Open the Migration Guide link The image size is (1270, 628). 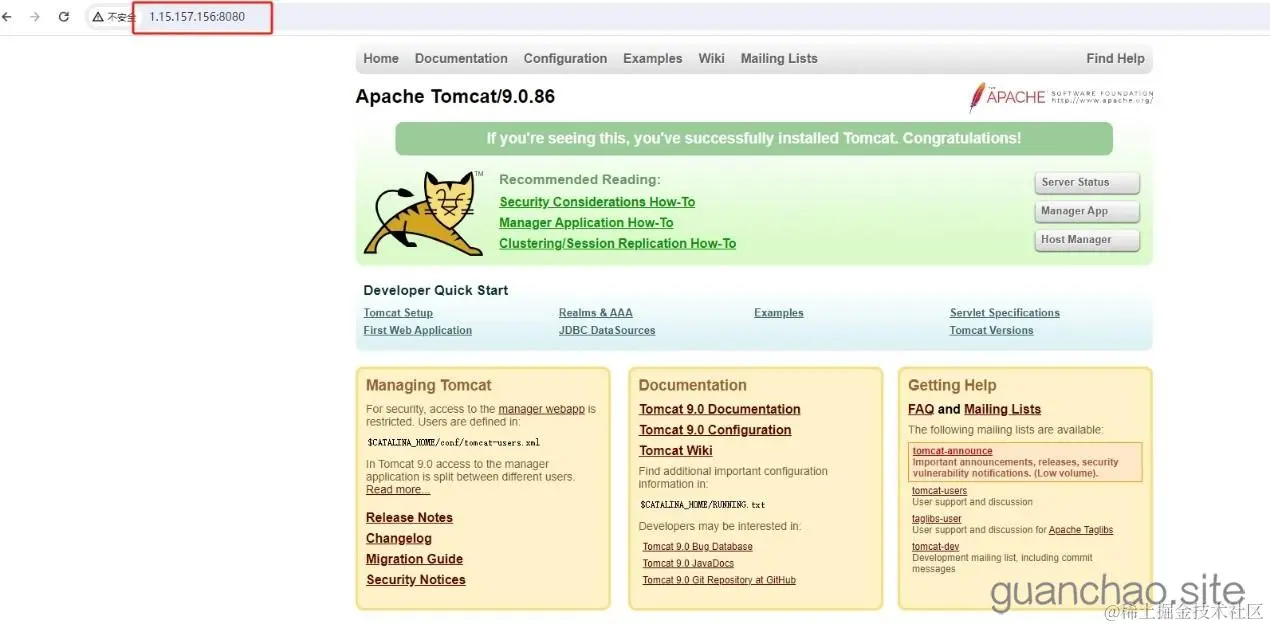pos(414,560)
